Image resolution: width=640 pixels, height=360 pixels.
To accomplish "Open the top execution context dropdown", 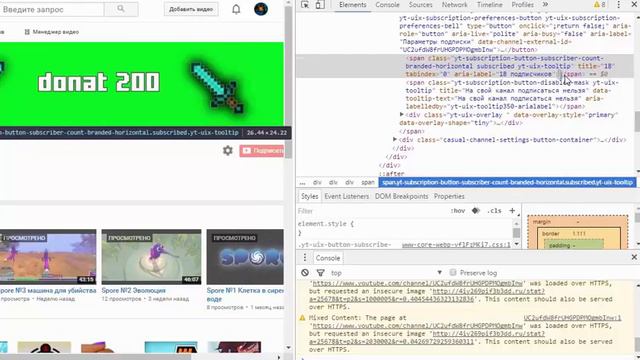I will (386, 273).
